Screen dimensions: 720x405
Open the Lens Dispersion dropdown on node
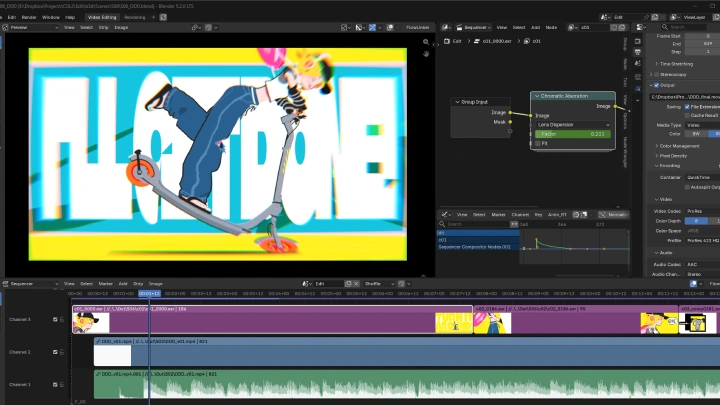pos(573,125)
